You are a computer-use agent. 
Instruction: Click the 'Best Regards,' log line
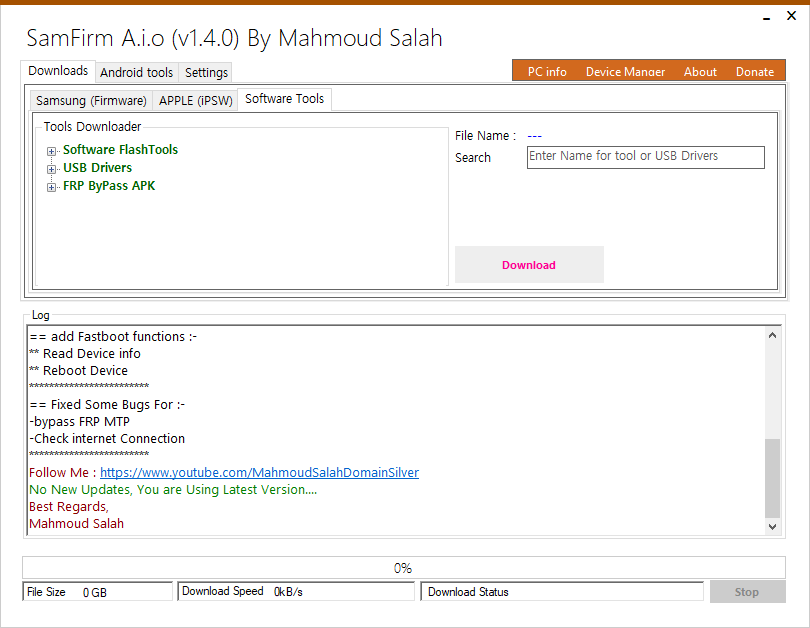[x=69, y=507]
